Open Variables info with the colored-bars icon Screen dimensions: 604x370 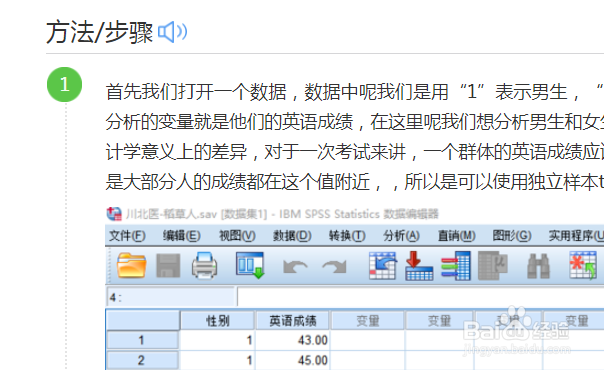point(456,266)
